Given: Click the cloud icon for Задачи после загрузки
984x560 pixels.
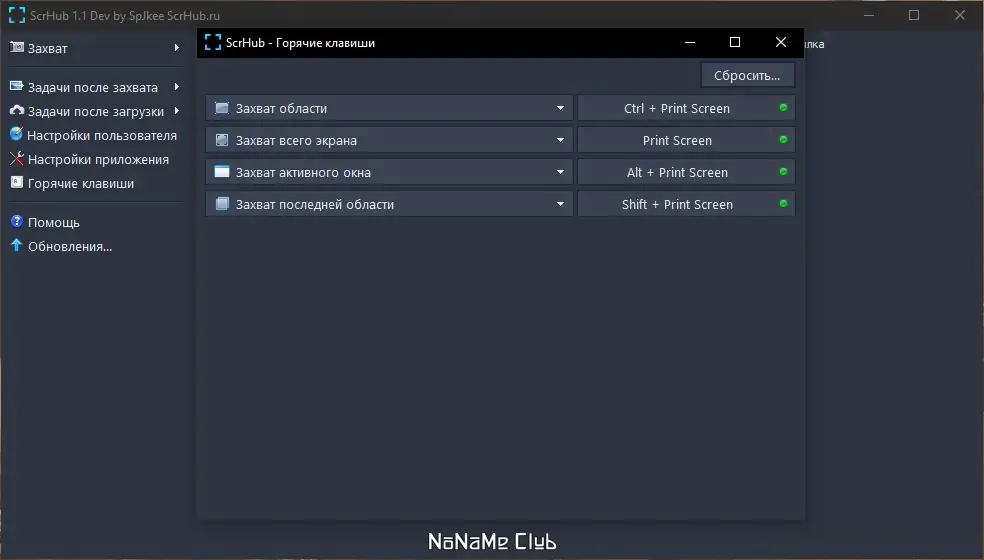Looking at the screenshot, I should pos(17,110).
